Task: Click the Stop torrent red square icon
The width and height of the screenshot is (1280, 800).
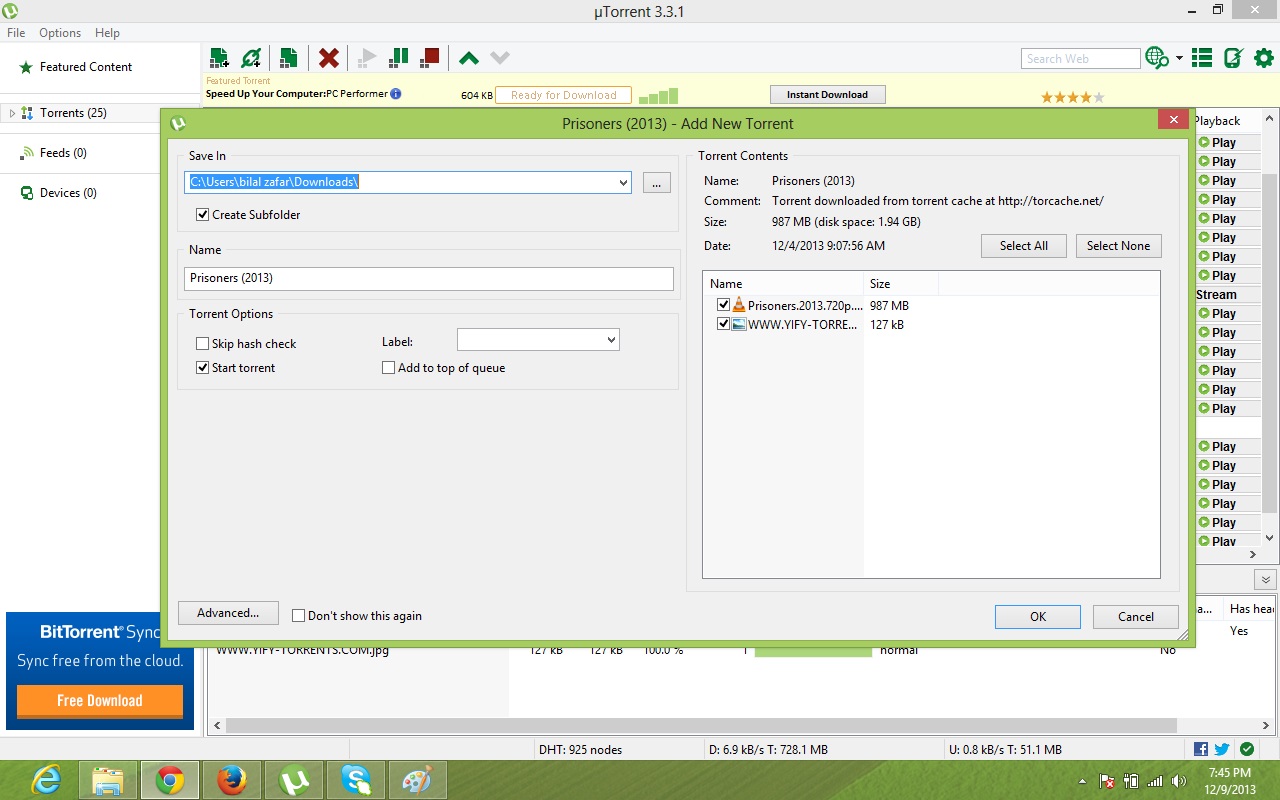Action: click(430, 57)
